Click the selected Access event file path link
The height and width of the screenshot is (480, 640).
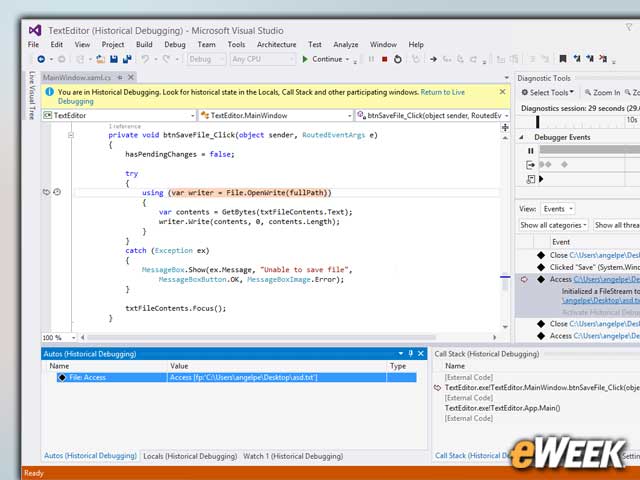click(607, 279)
